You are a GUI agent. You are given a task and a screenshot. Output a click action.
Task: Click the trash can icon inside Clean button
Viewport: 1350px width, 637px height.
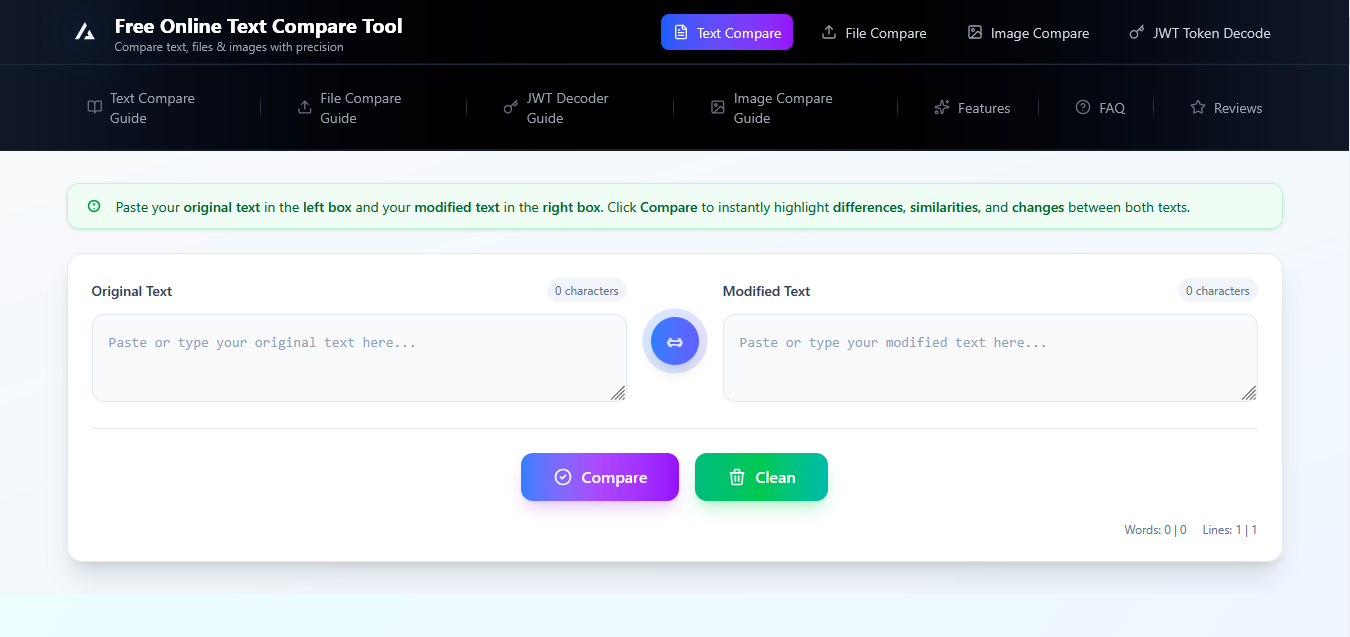(737, 477)
